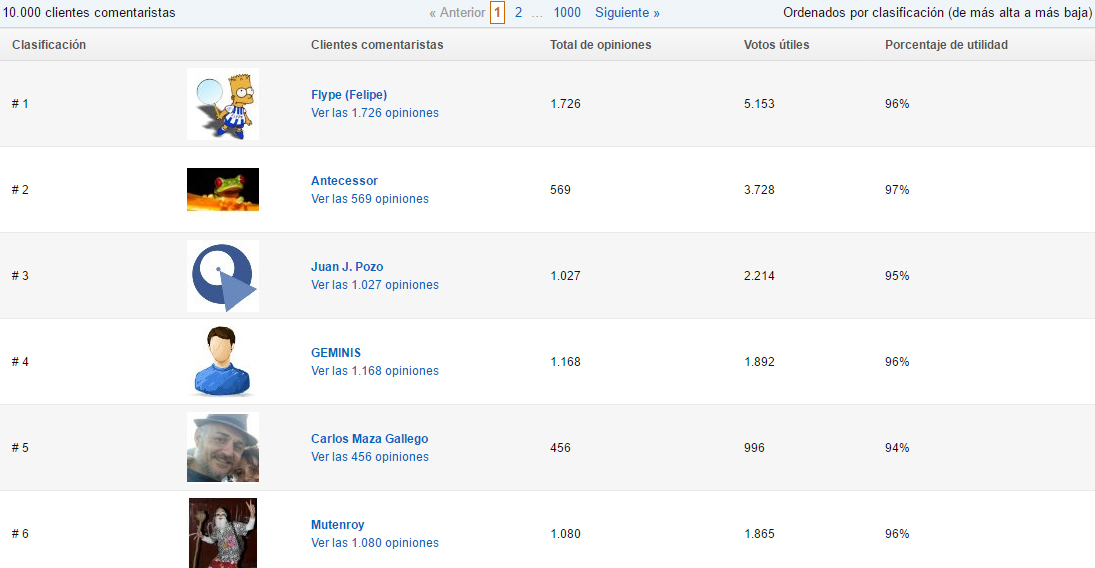The height and width of the screenshot is (568, 1095).
Task: Open Carlos Maza Gallego's profile photo
Action: 222,448
